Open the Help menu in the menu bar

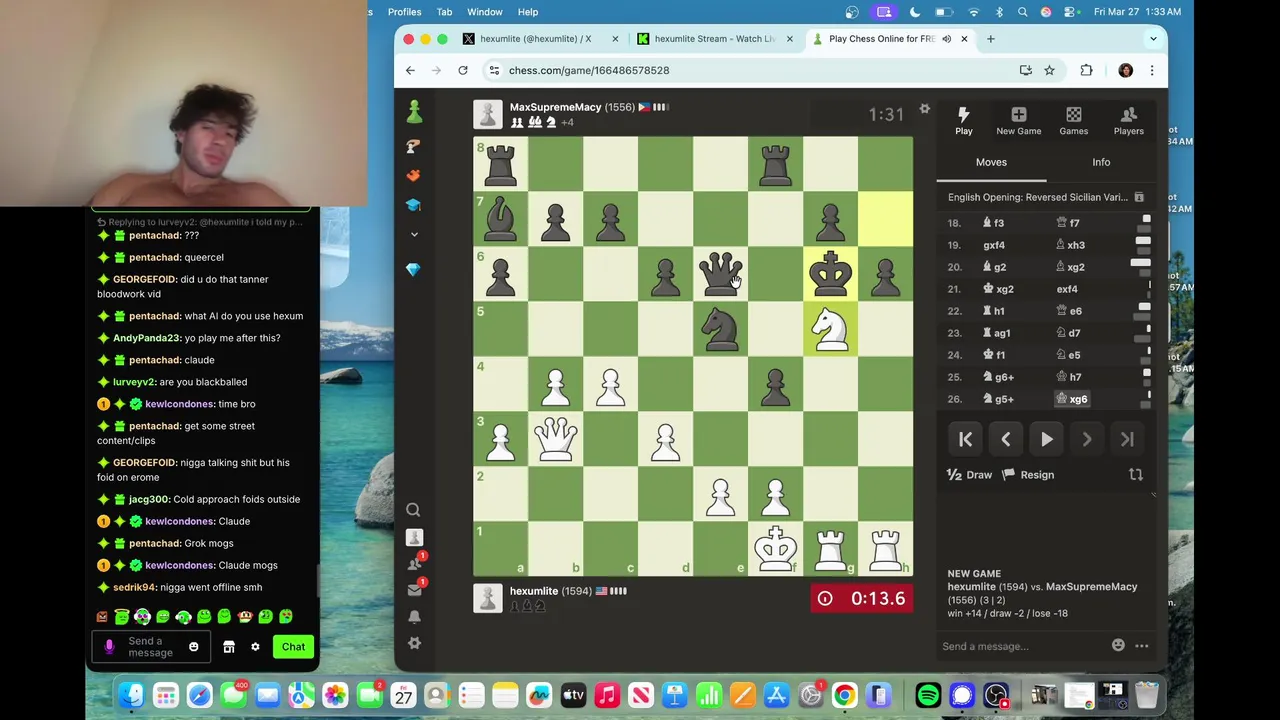[x=527, y=12]
